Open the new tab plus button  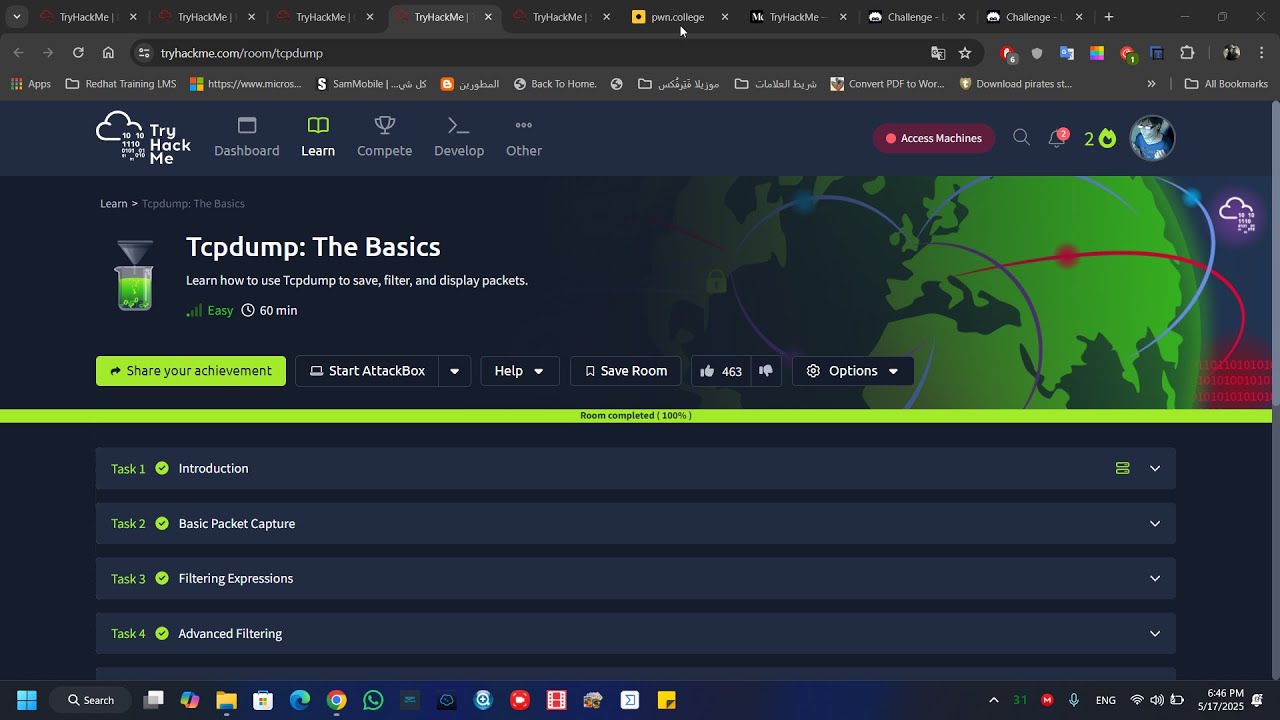pos(1109,17)
